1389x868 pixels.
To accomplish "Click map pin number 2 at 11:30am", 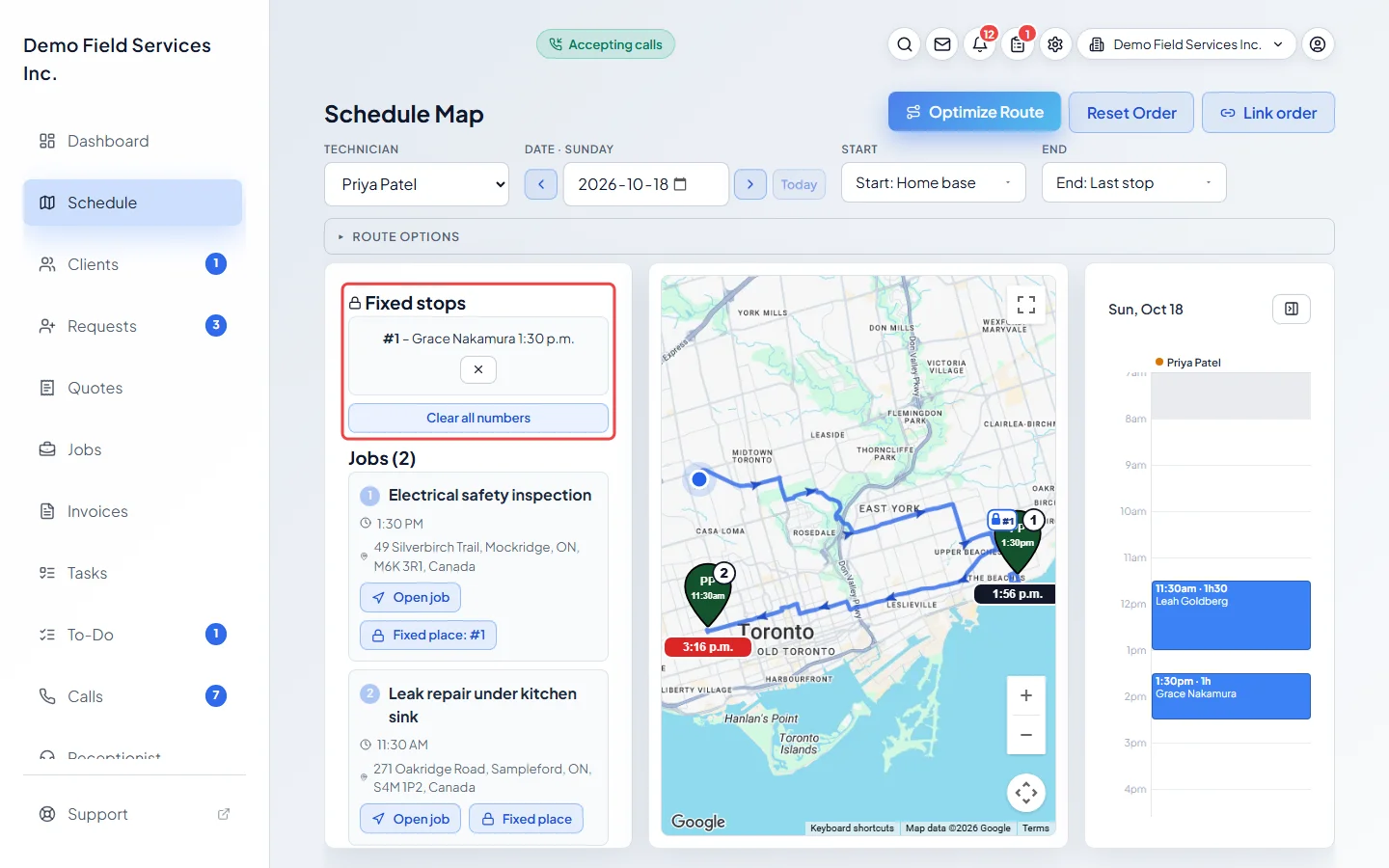I will (709, 594).
